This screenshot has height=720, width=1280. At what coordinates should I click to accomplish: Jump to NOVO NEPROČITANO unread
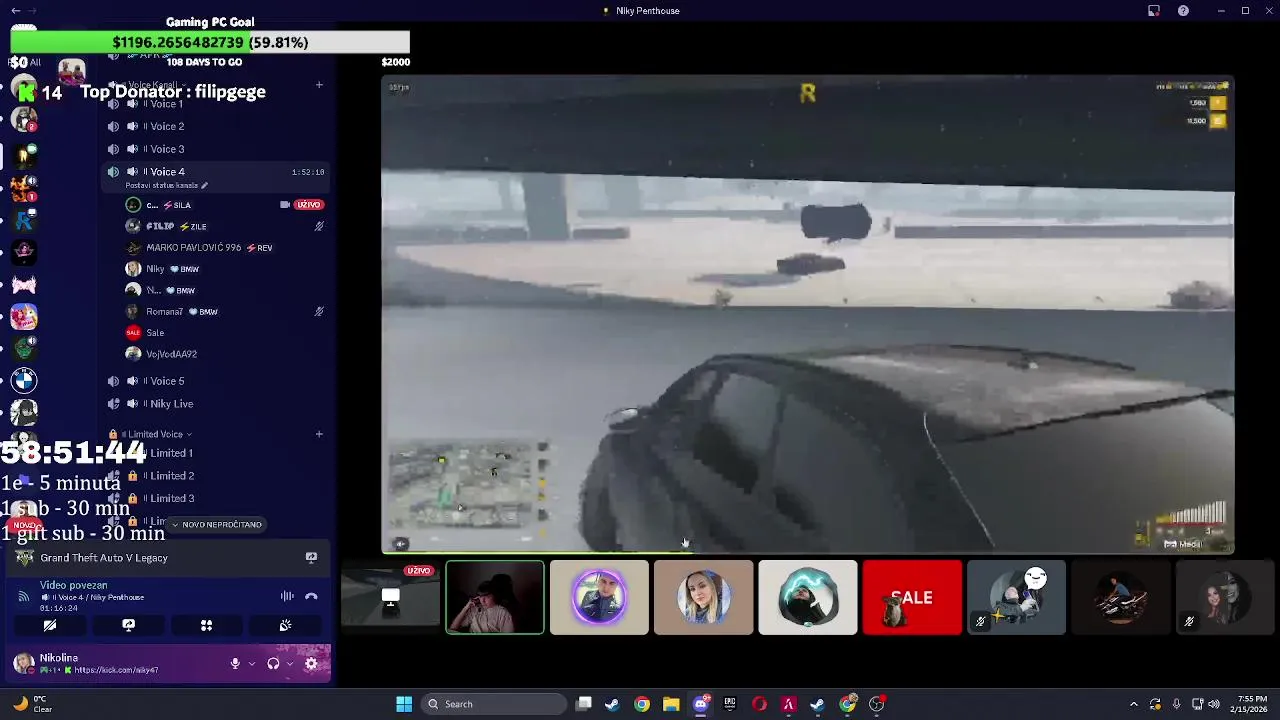219,525
